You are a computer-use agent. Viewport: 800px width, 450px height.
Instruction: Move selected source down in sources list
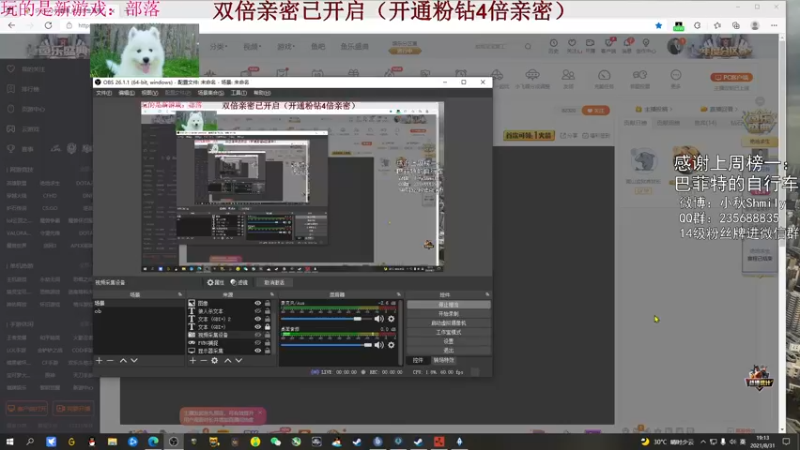[x=238, y=360]
